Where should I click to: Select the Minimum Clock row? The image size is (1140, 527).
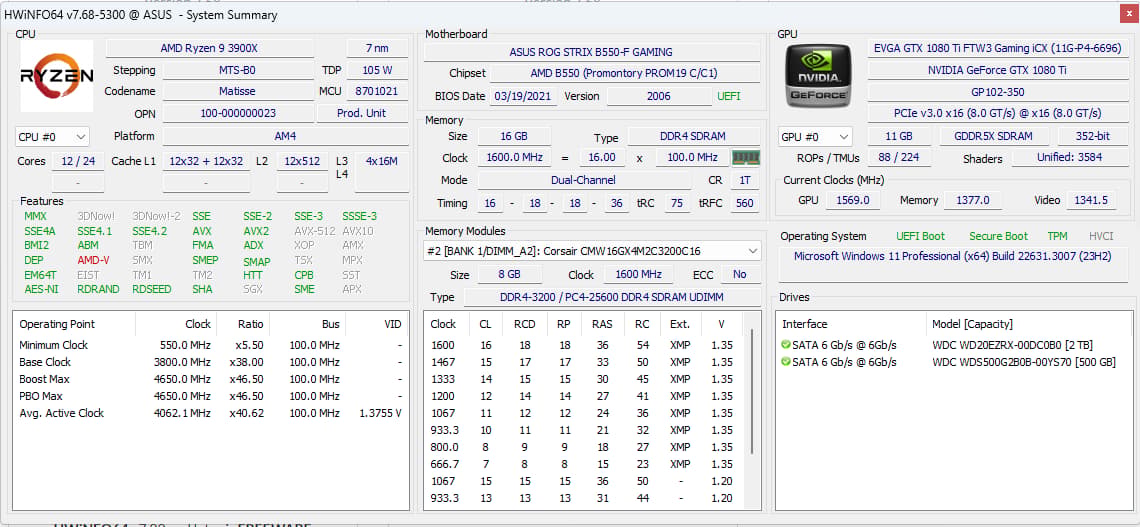(211, 345)
